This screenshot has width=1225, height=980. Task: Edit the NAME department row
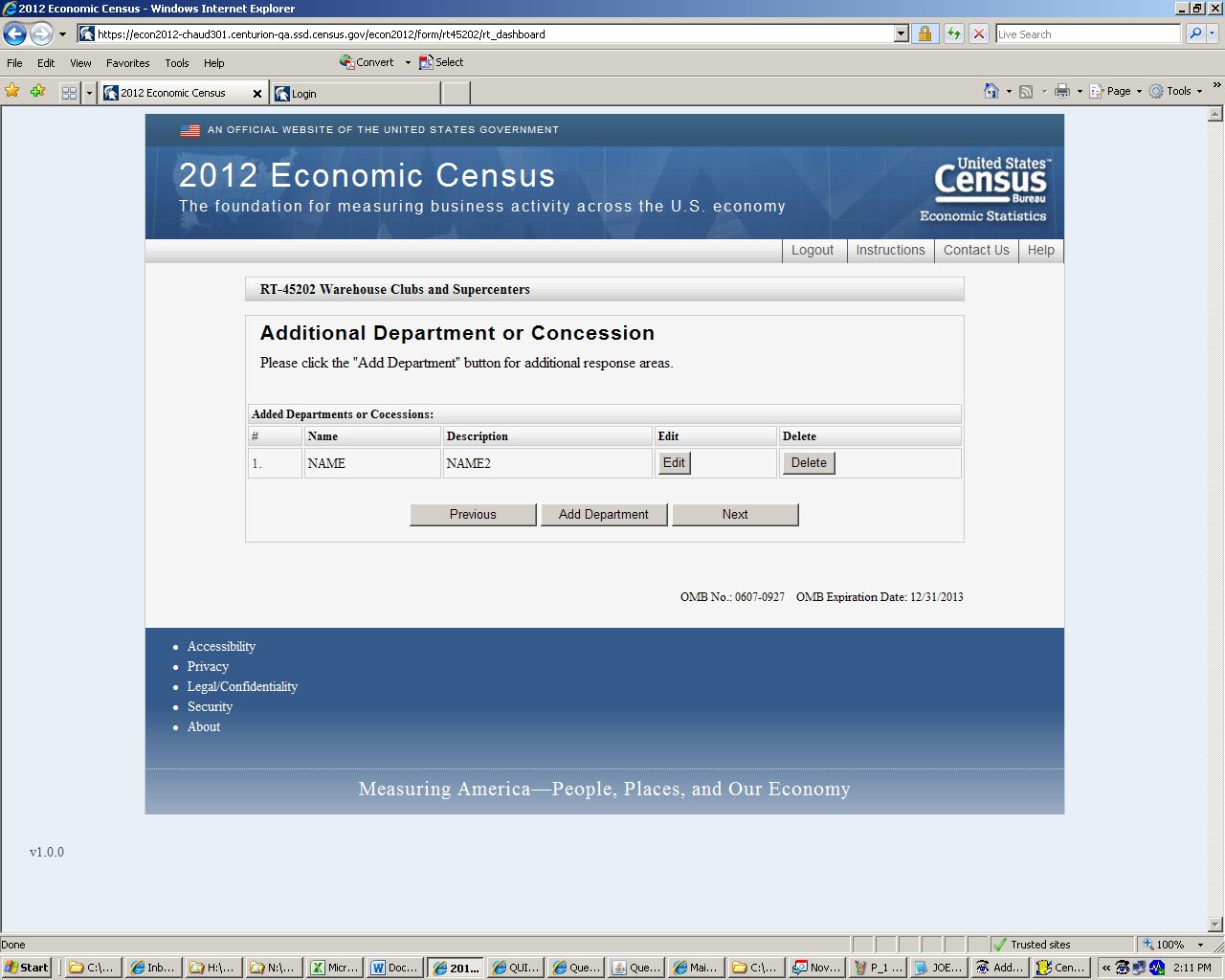point(674,463)
